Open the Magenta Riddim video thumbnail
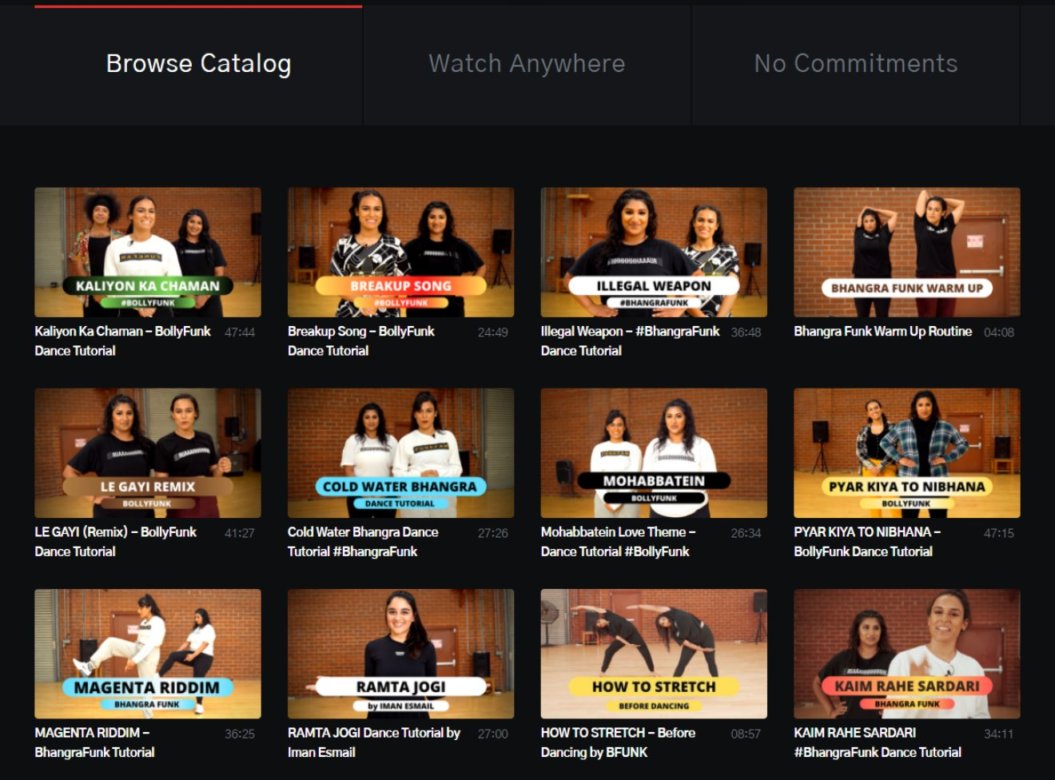Screen dimensions: 1055x780 [x=148, y=653]
